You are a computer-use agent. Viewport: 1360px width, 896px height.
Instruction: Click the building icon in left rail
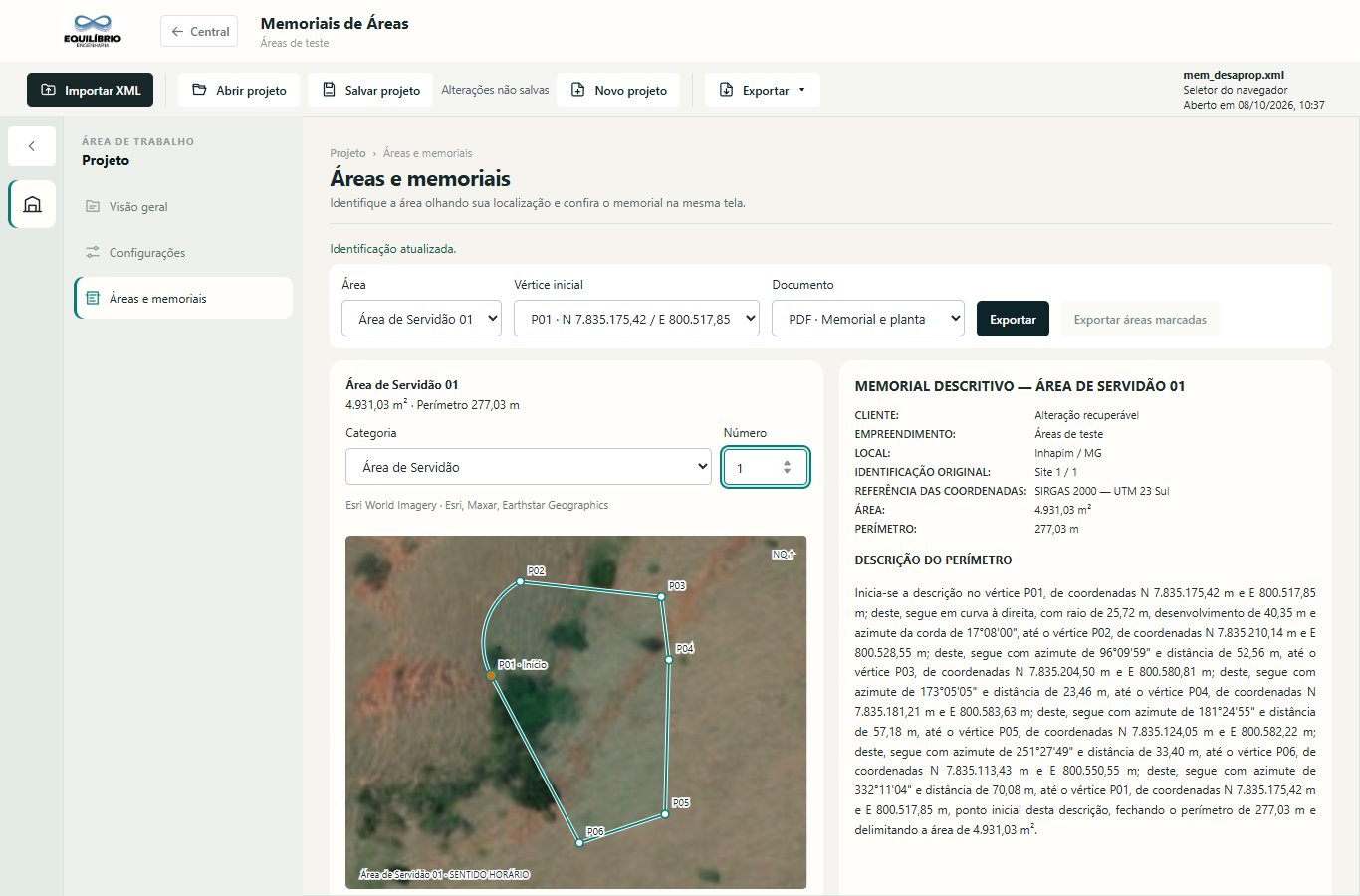(x=32, y=204)
